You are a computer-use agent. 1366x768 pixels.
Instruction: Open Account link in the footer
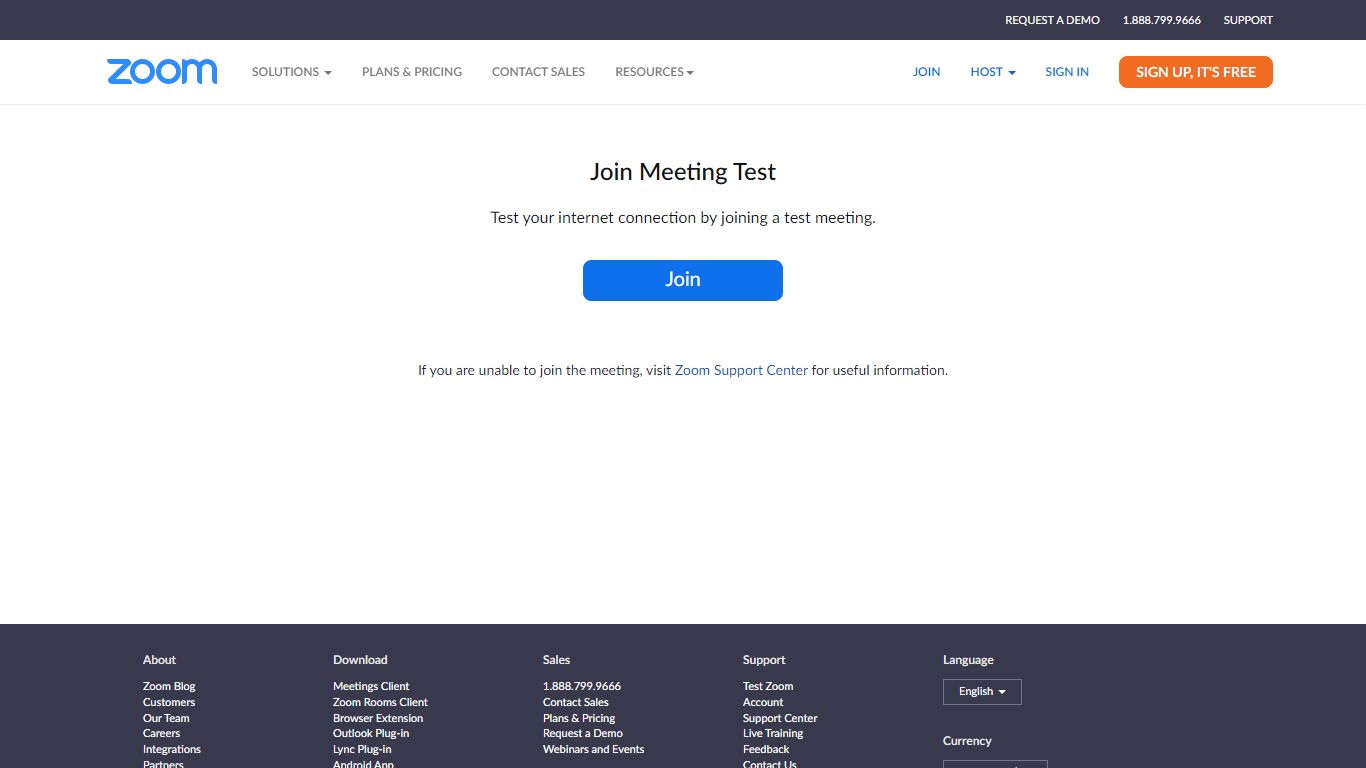[763, 702]
